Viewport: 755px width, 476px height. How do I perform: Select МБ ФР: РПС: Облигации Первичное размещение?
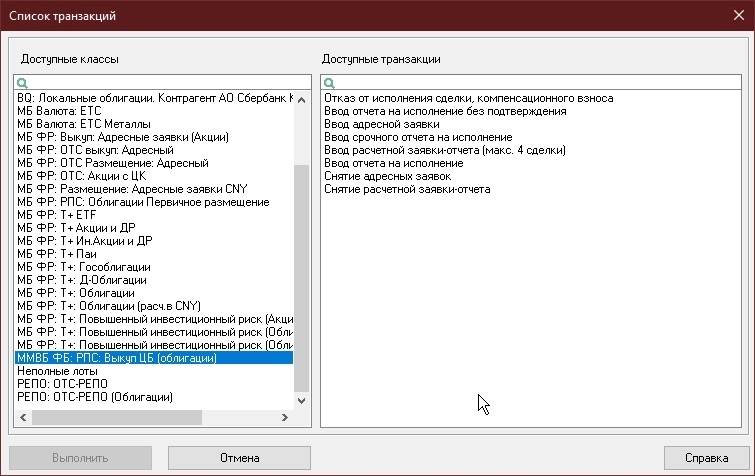[154, 202]
